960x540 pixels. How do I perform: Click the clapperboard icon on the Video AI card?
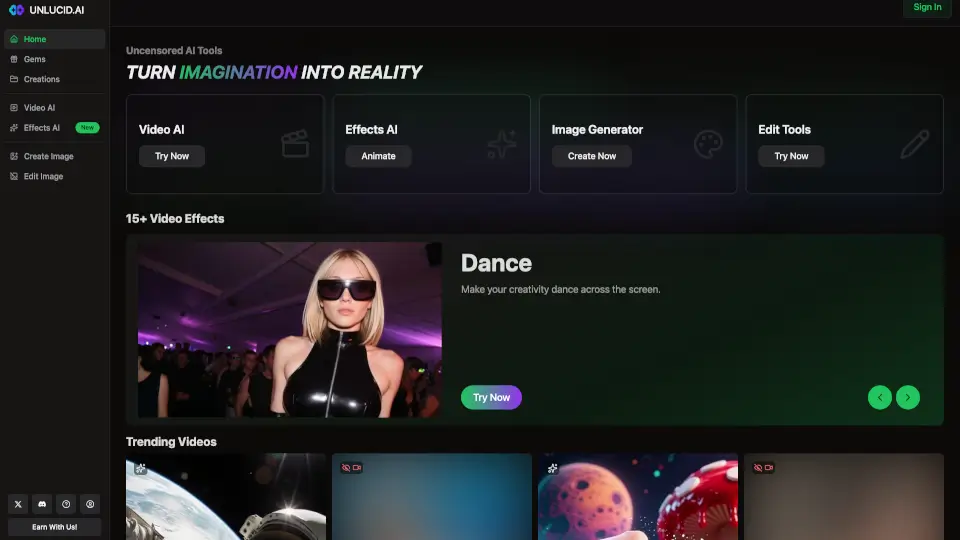pos(295,144)
